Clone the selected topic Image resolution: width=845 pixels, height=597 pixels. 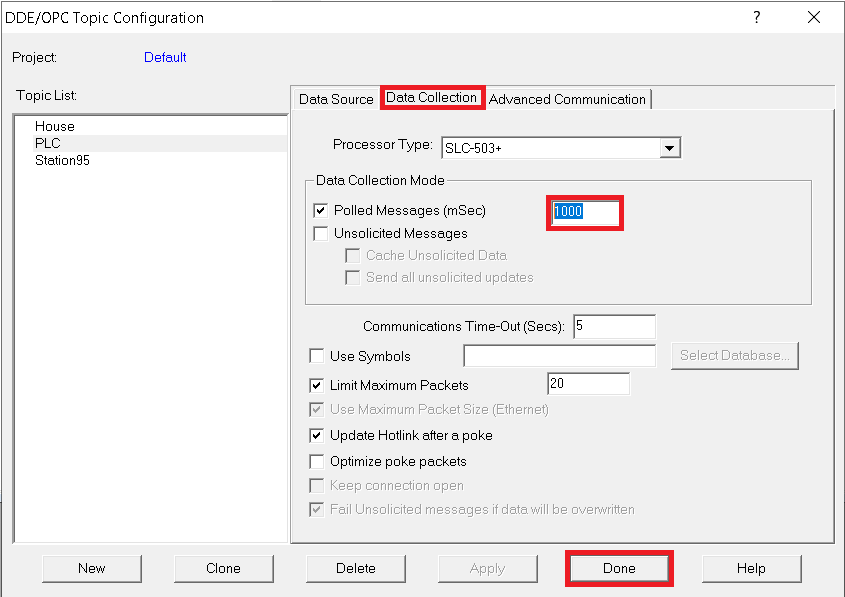click(x=223, y=568)
